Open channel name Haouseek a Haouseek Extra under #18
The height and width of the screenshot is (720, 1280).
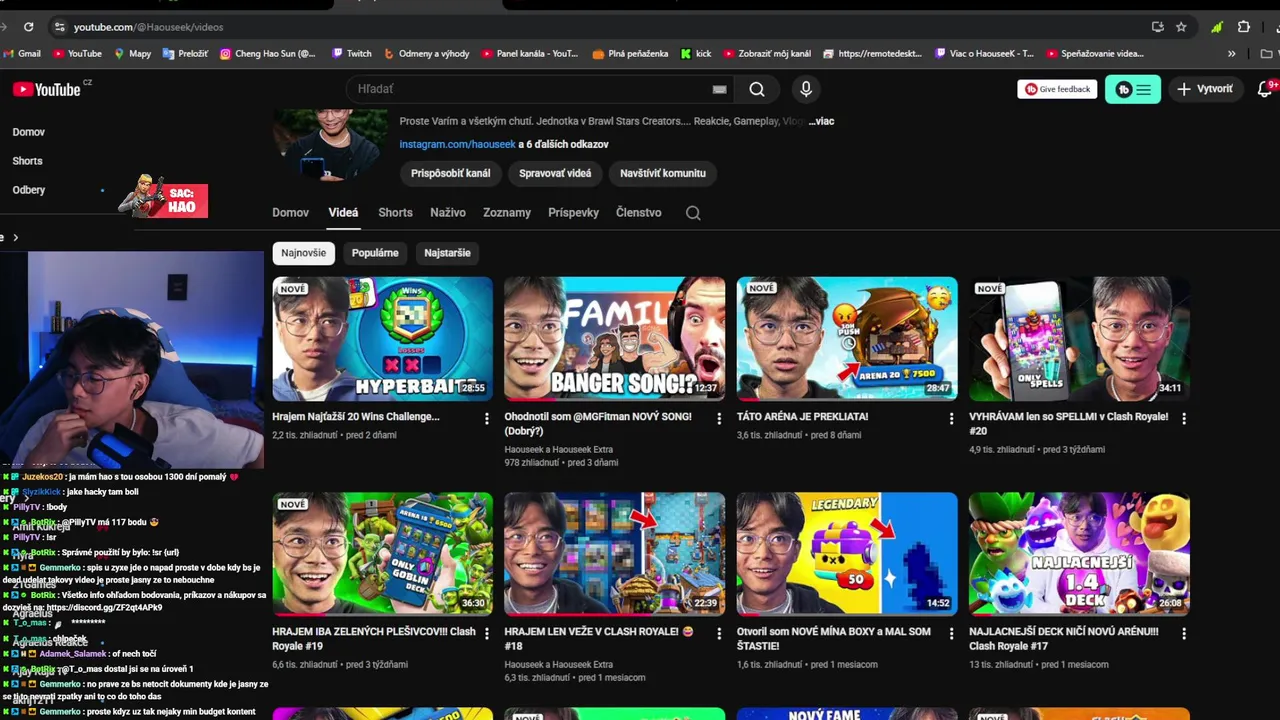pos(558,664)
